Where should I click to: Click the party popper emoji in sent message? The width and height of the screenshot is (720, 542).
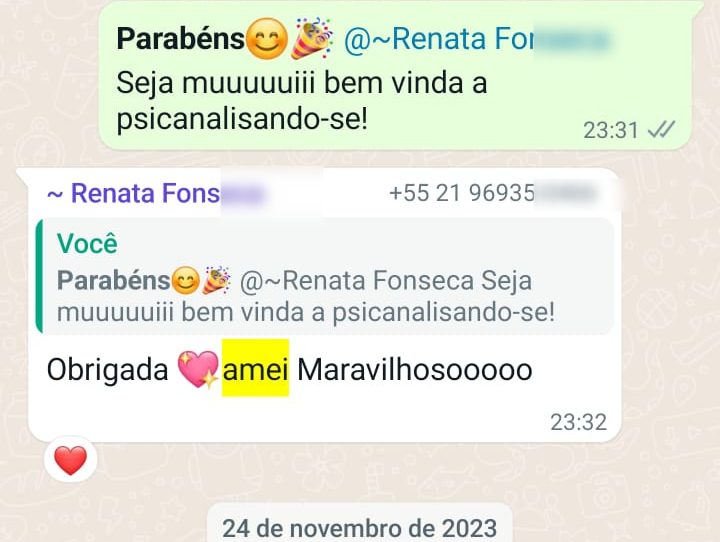[x=311, y=38]
